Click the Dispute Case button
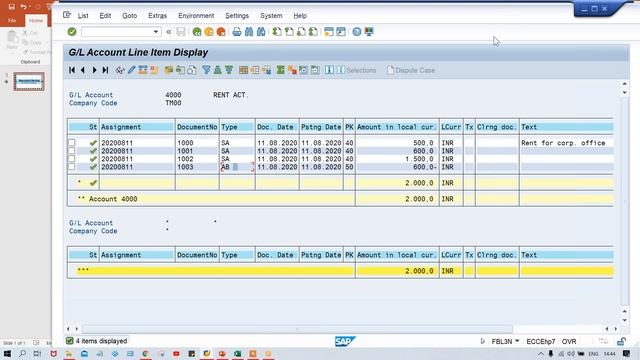 pos(411,70)
